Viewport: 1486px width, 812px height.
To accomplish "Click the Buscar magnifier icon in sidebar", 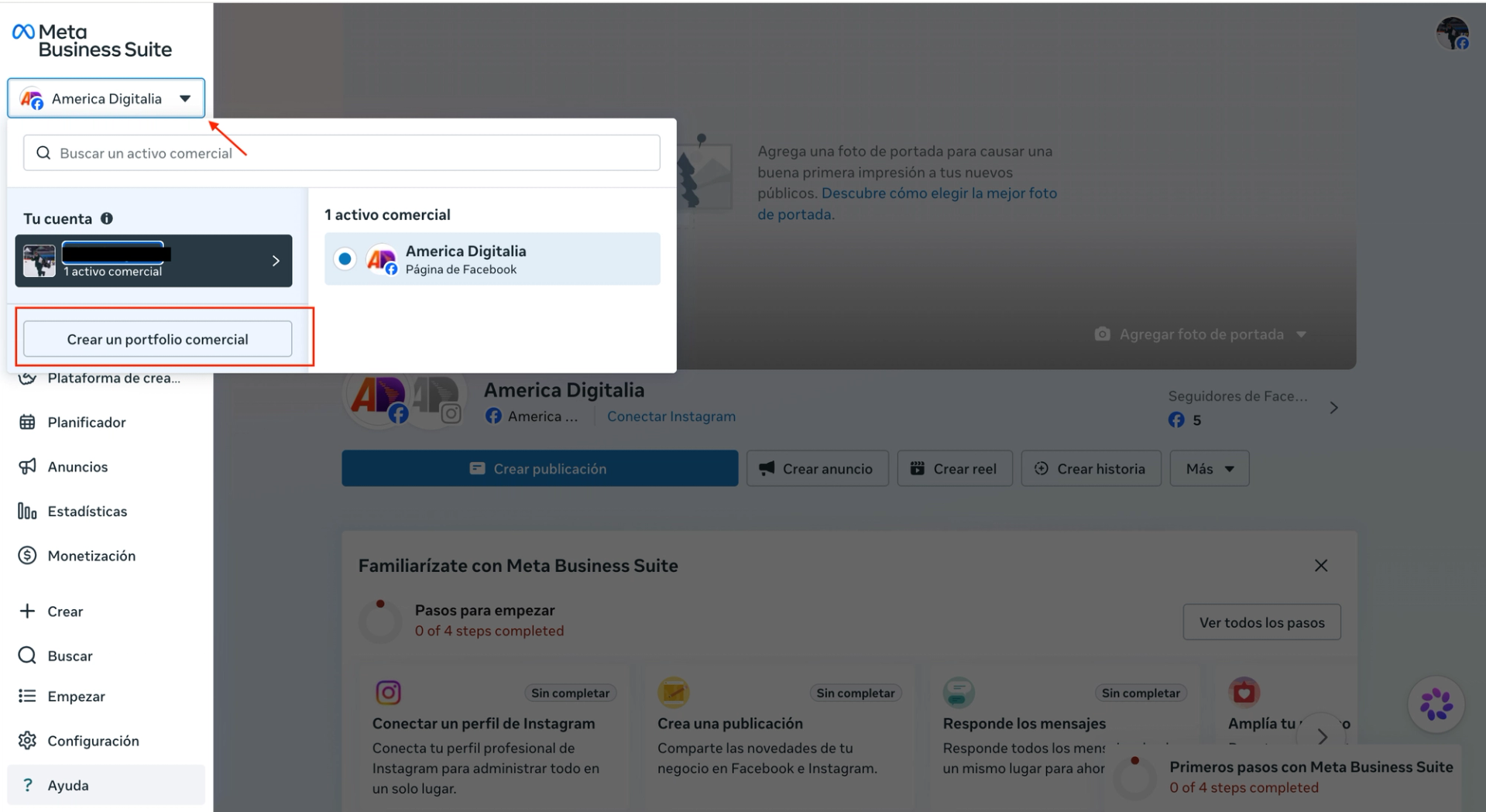I will point(27,655).
